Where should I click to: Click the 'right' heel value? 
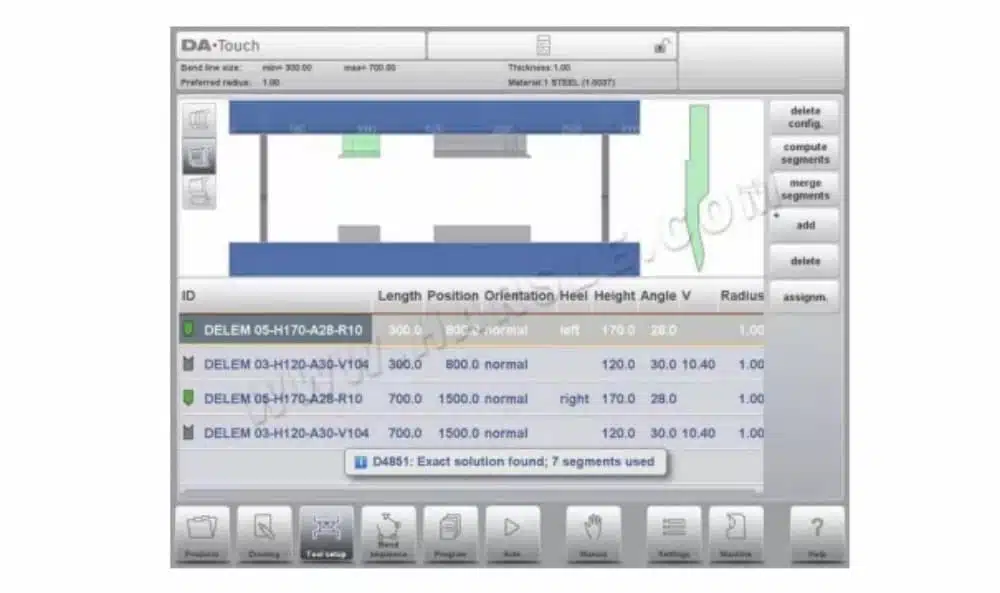pos(574,399)
